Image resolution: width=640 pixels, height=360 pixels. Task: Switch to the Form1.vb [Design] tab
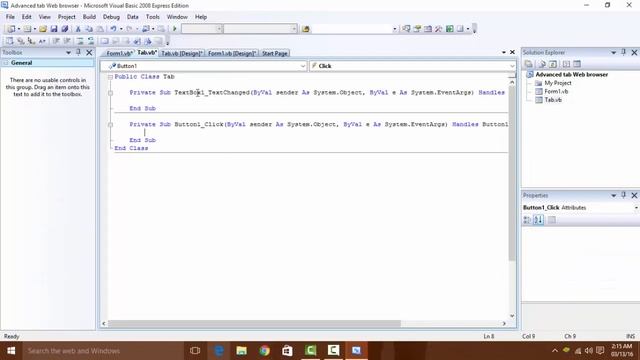pyautogui.click(x=231, y=53)
